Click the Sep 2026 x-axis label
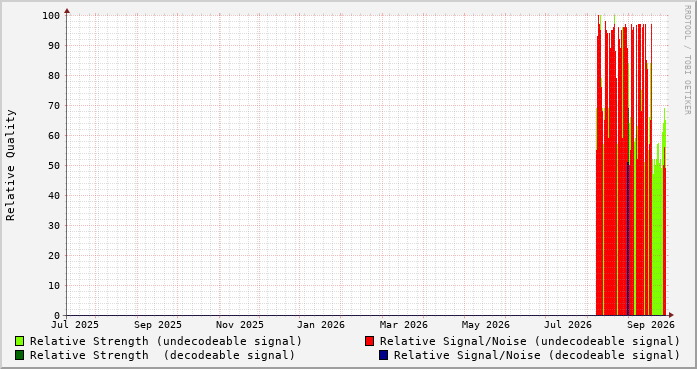The height and width of the screenshot is (369, 697). click(x=651, y=325)
